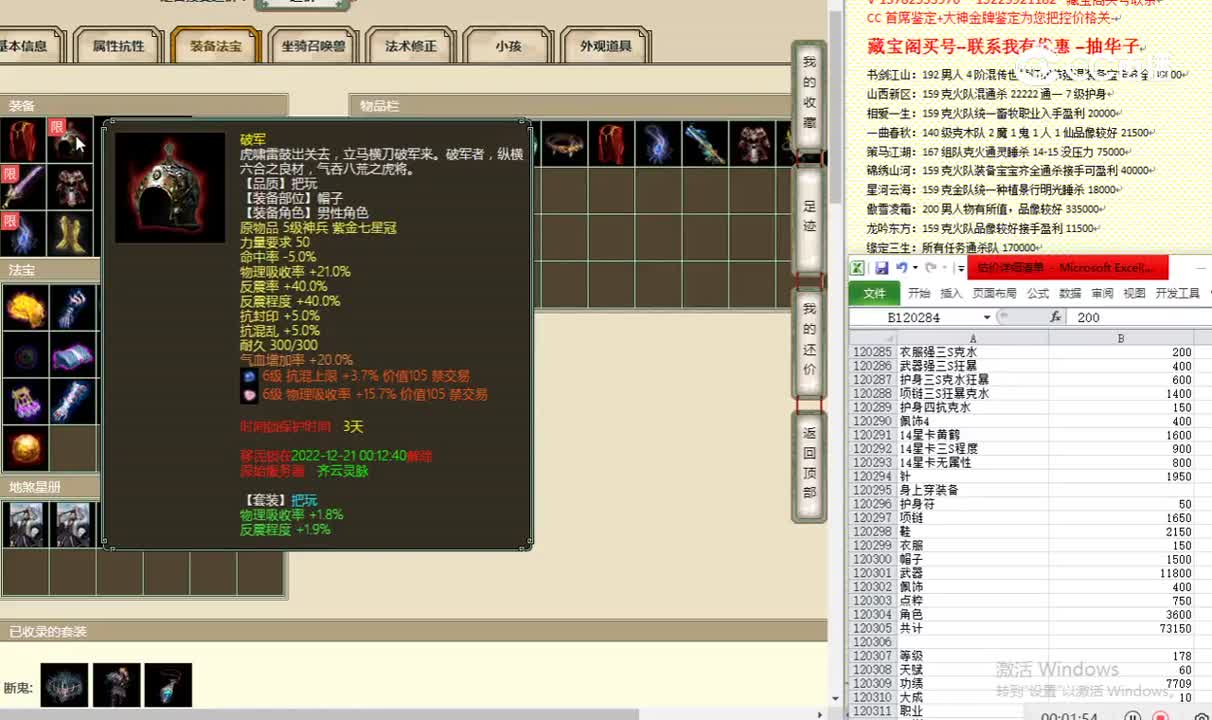Screen dimensions: 1212x720
Task: Select the golden flame treasure in 法宝
Action: coord(25,308)
